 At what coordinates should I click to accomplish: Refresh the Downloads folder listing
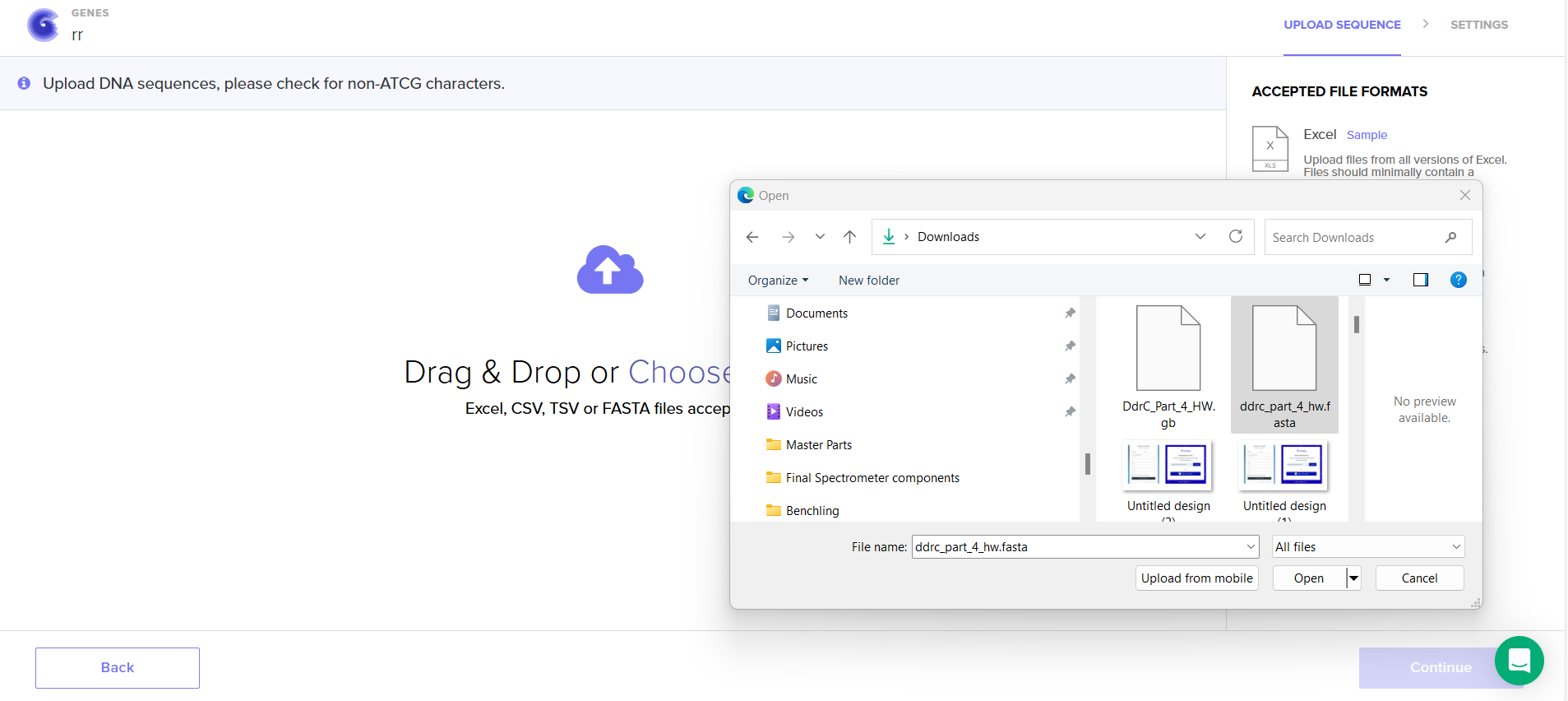coord(1235,237)
